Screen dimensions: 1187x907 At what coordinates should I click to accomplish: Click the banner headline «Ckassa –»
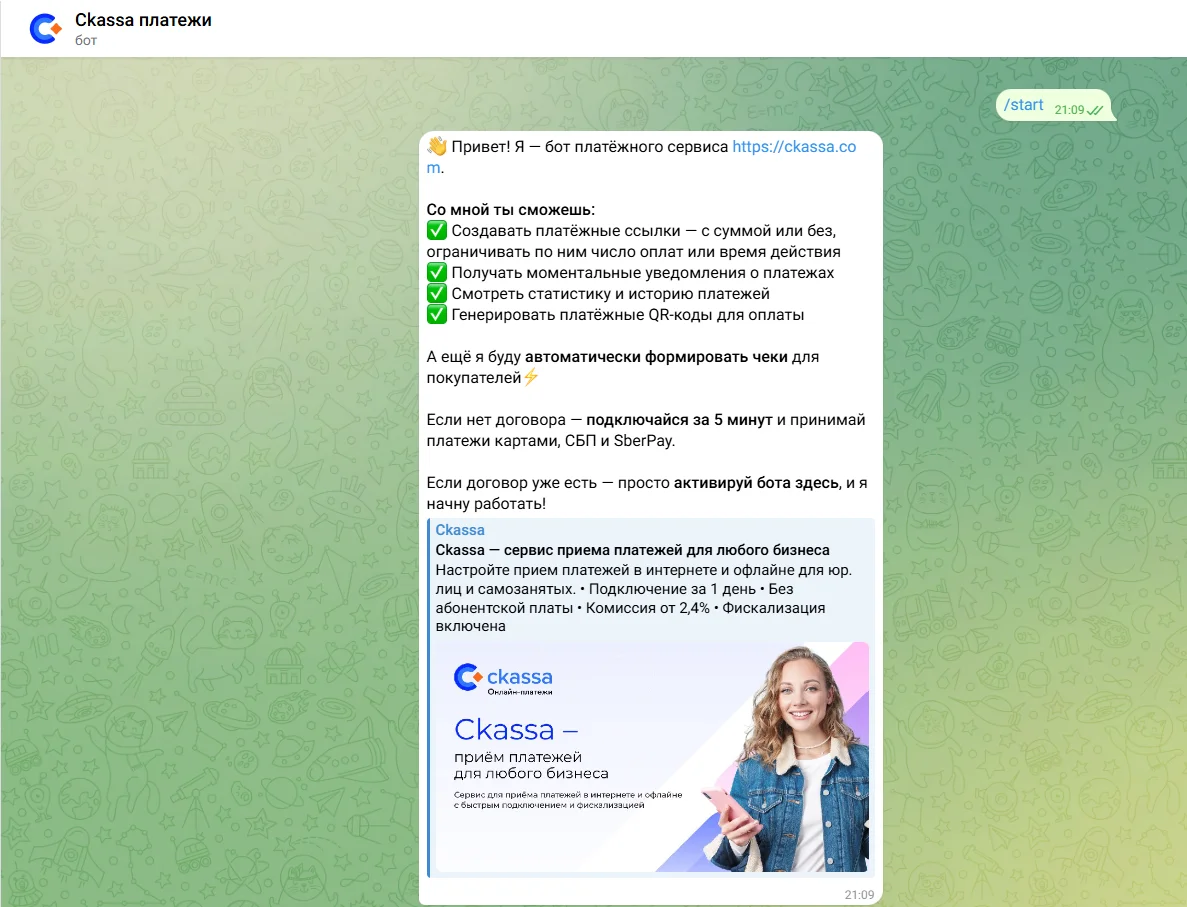[x=516, y=730]
